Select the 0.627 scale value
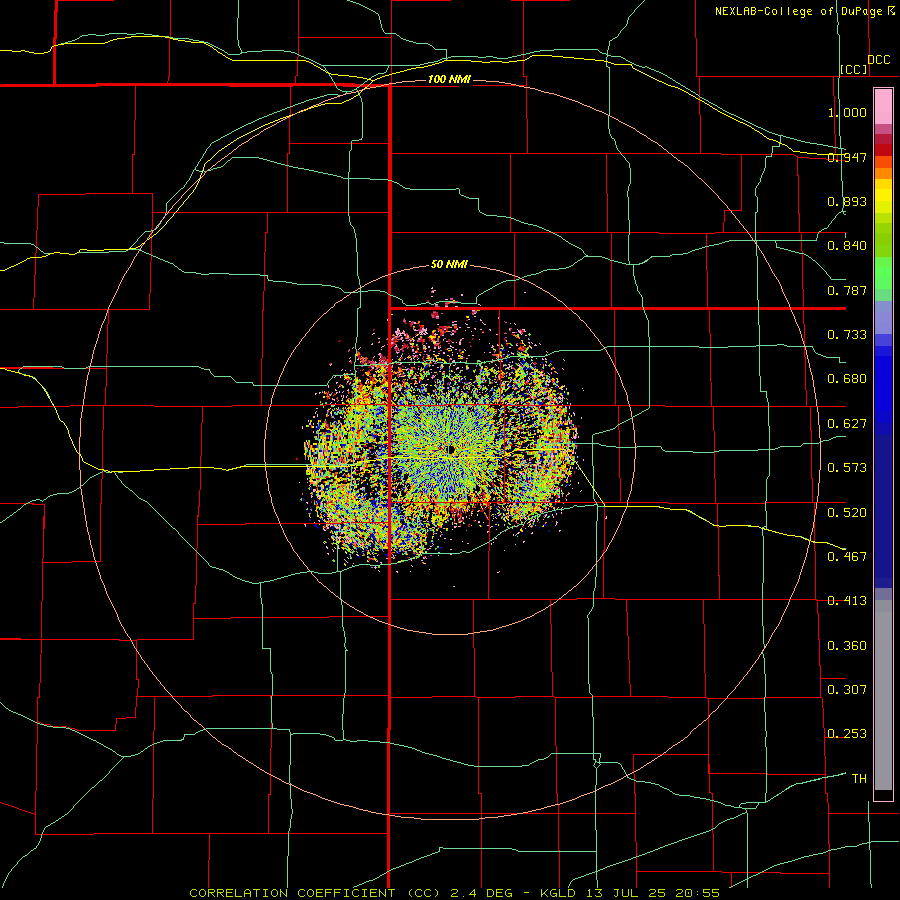 [x=847, y=424]
